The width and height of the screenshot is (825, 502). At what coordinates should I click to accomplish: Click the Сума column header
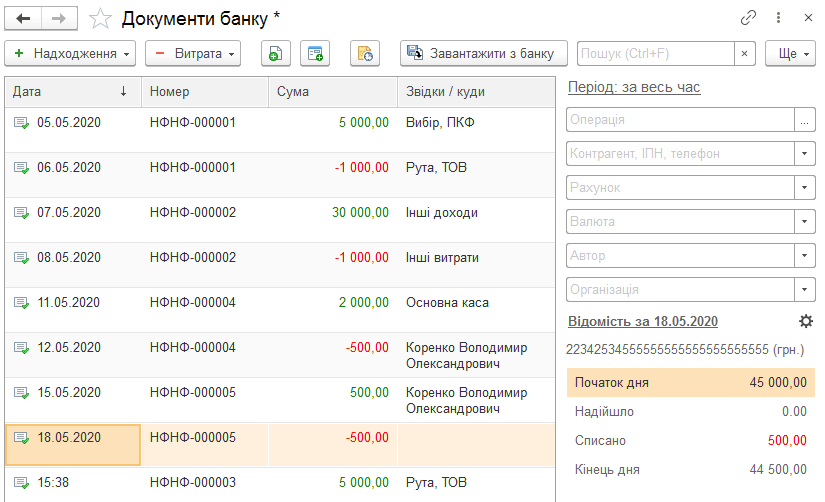tap(333, 92)
